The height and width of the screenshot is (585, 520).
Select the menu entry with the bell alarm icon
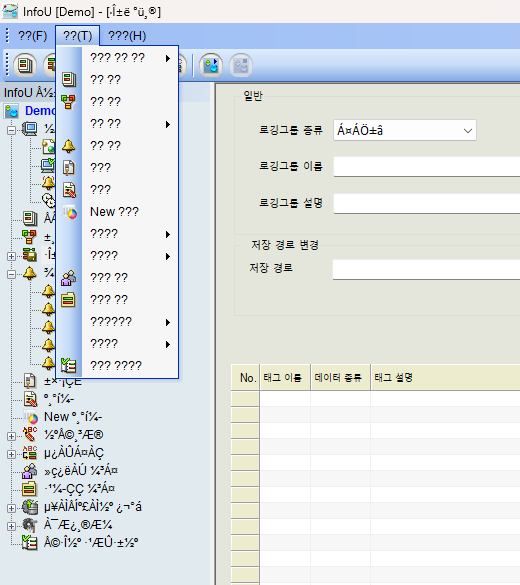tap(117, 146)
